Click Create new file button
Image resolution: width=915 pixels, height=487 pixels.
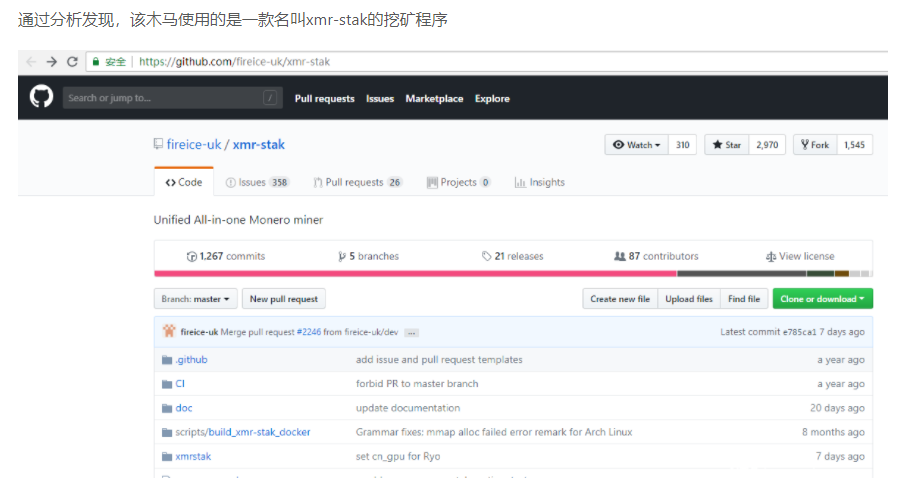click(620, 299)
